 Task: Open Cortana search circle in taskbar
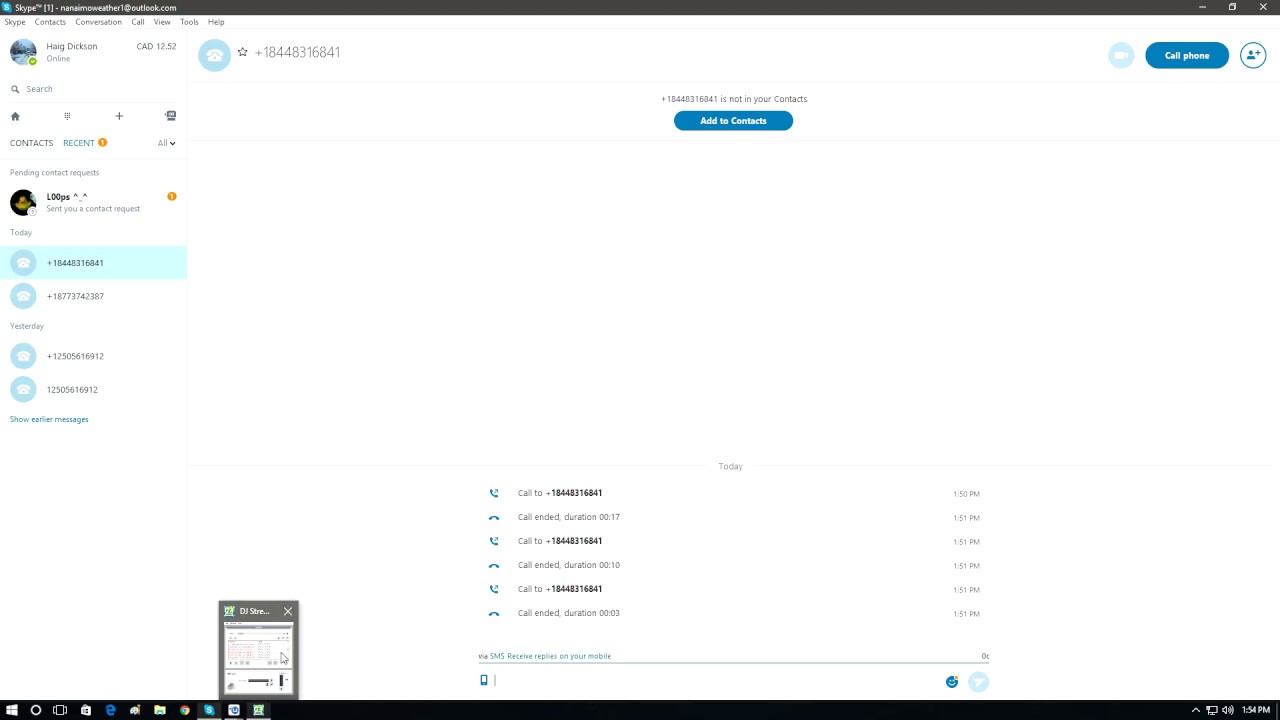click(36, 710)
